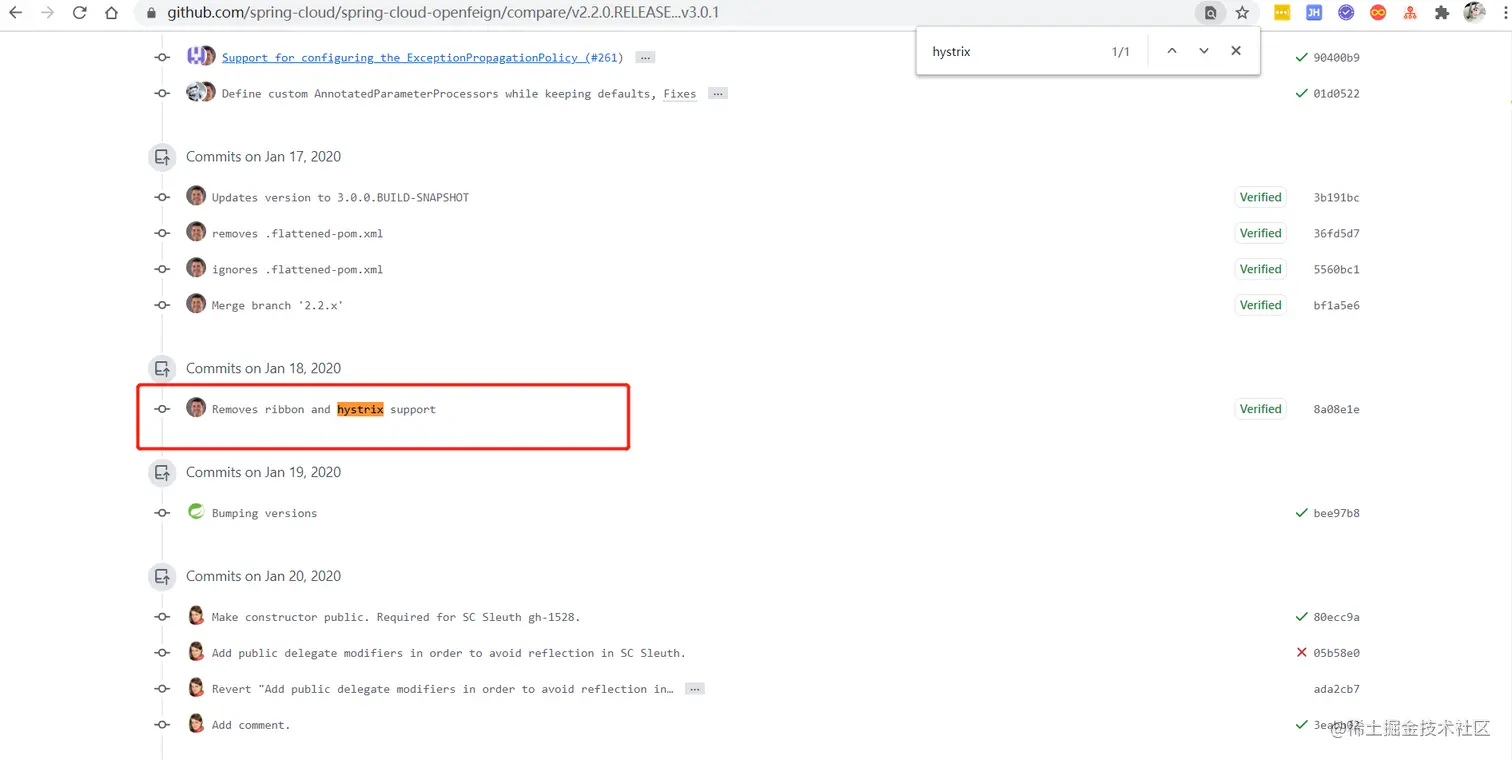Image resolution: width=1512 pixels, height=760 pixels.
Task: Open the browser profile avatar
Action: 1474,13
